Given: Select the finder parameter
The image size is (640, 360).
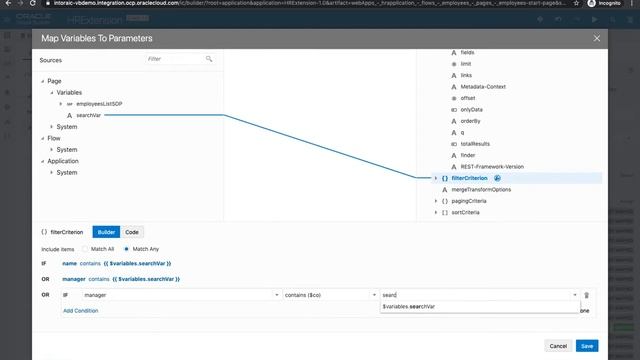Looking at the screenshot, I should [468, 156].
